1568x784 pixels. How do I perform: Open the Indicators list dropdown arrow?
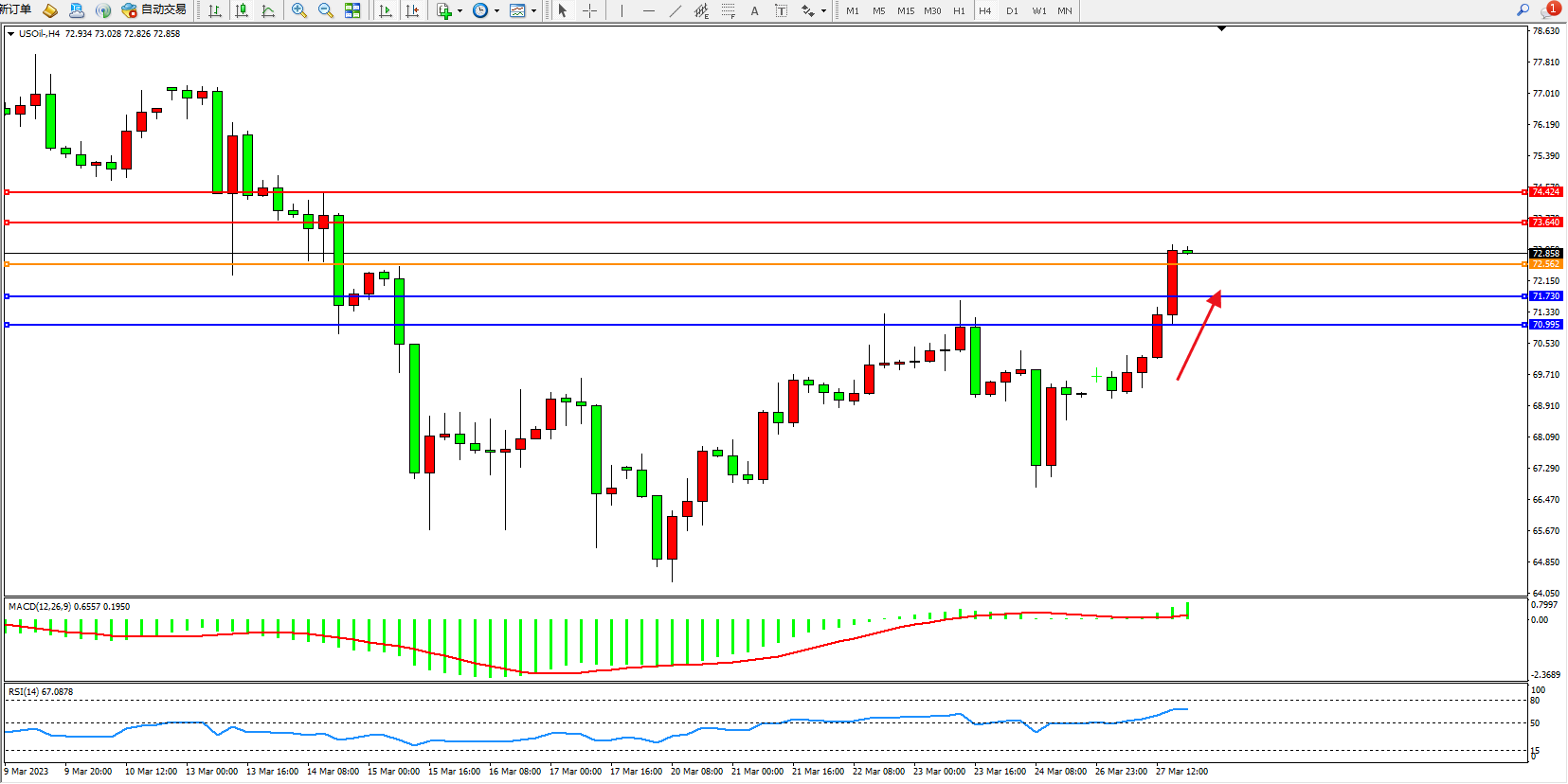460,11
